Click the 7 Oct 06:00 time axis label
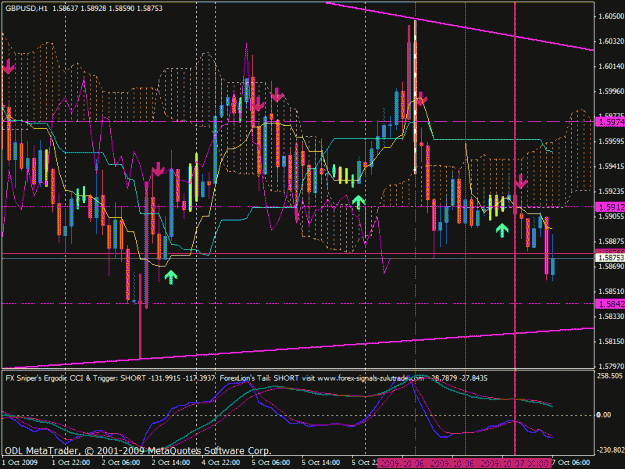Screen dimensions: 625x469 (571, 463)
